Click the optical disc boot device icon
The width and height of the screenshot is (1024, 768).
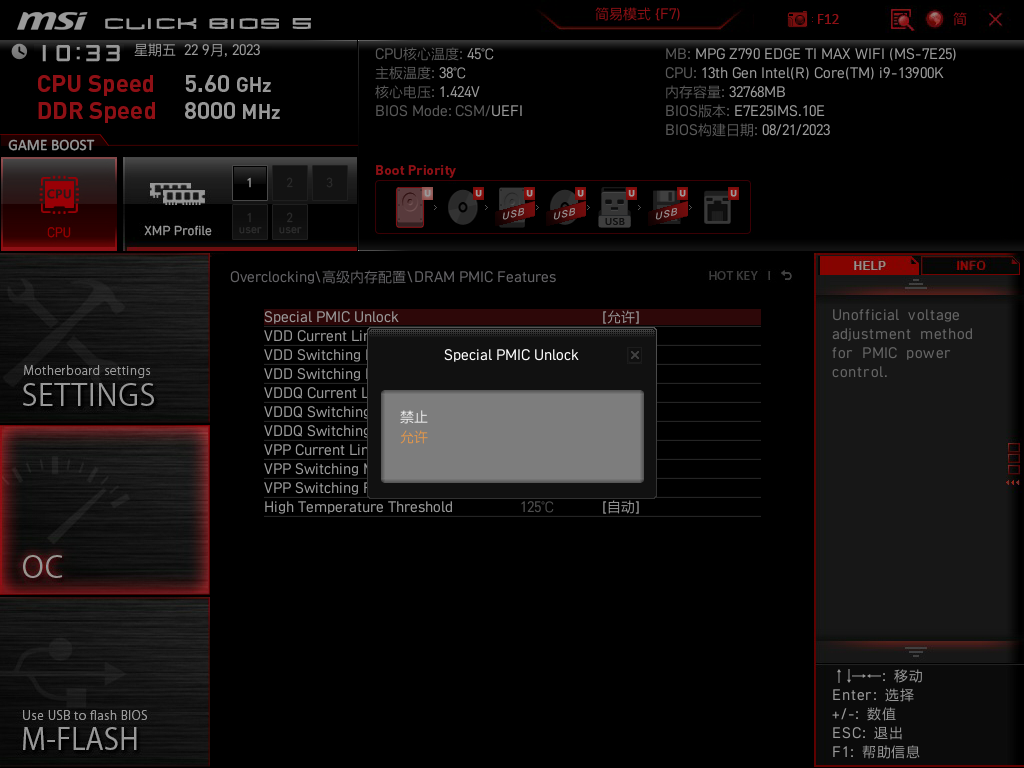(464, 207)
